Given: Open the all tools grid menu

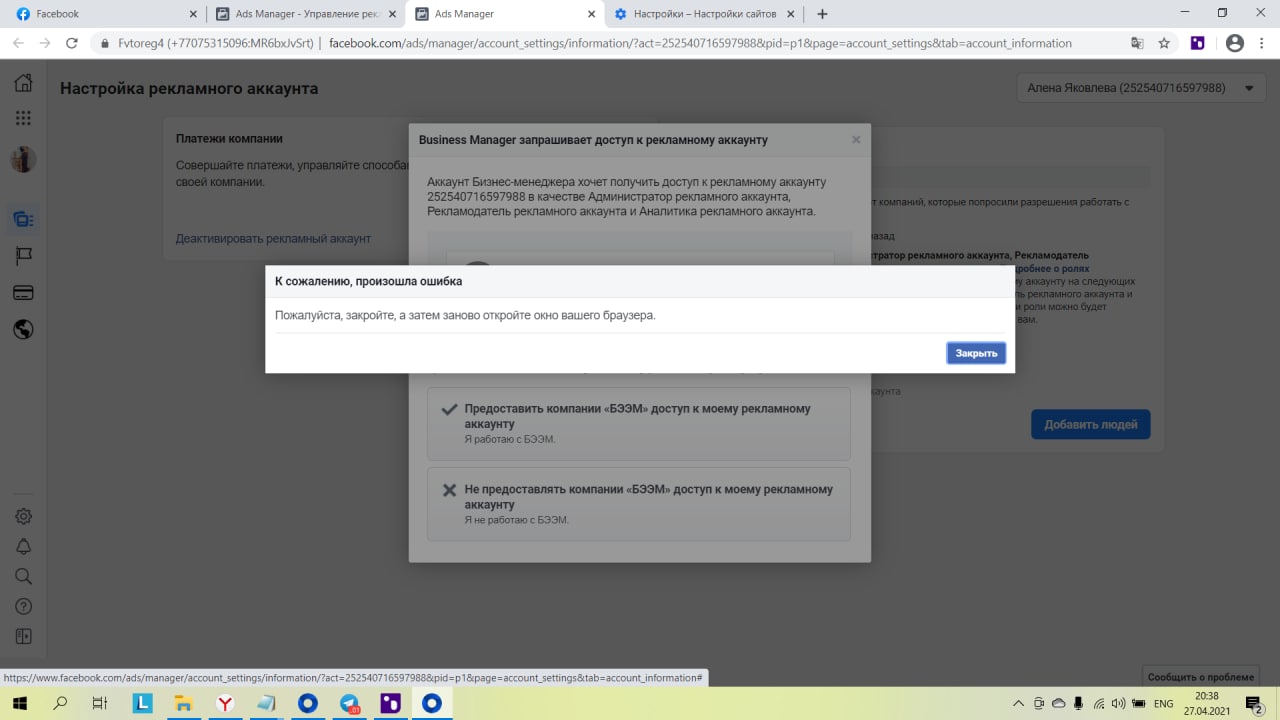Looking at the screenshot, I should [23, 118].
